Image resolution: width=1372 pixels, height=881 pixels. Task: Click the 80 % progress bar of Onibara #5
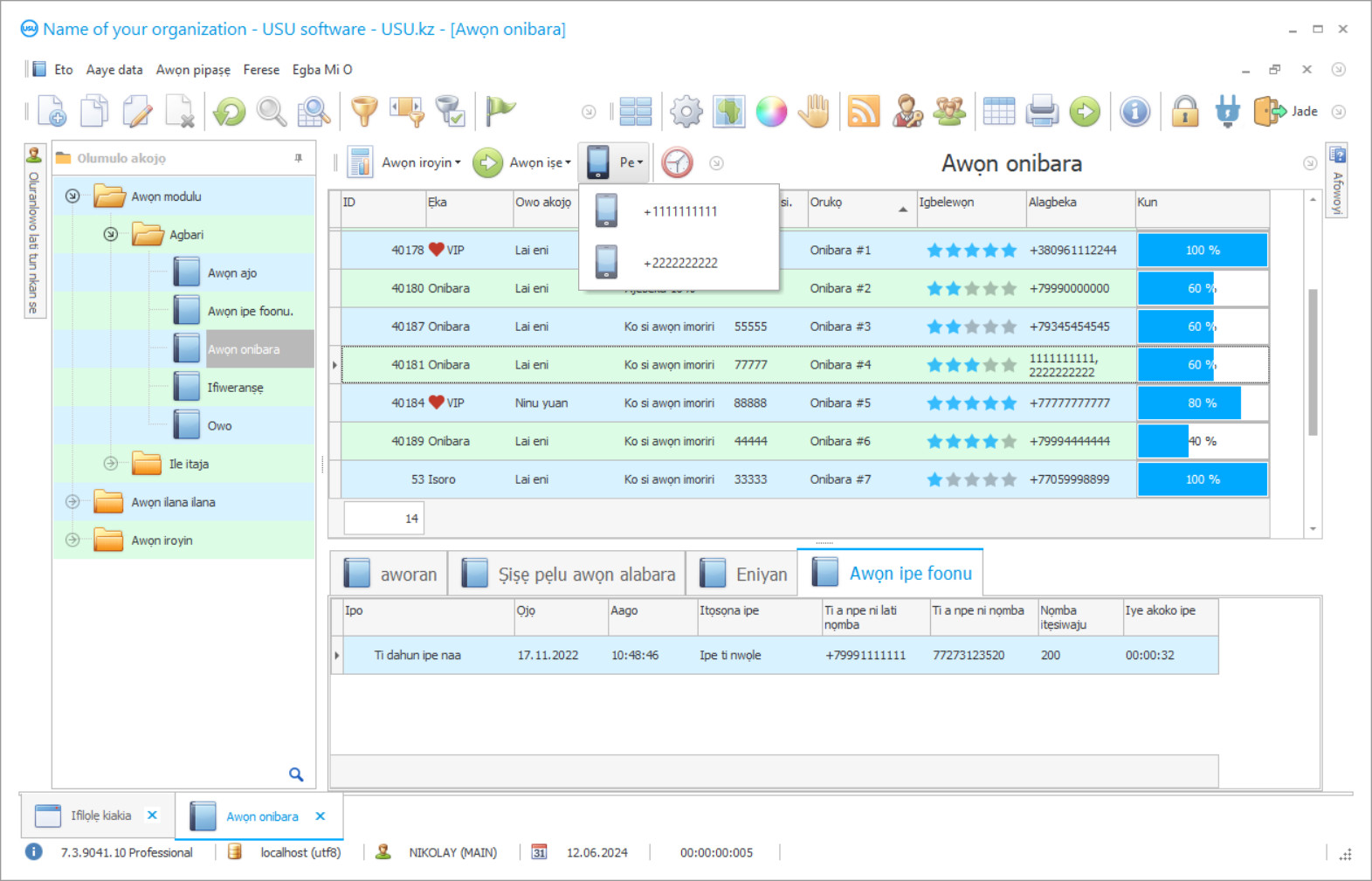[1203, 403]
